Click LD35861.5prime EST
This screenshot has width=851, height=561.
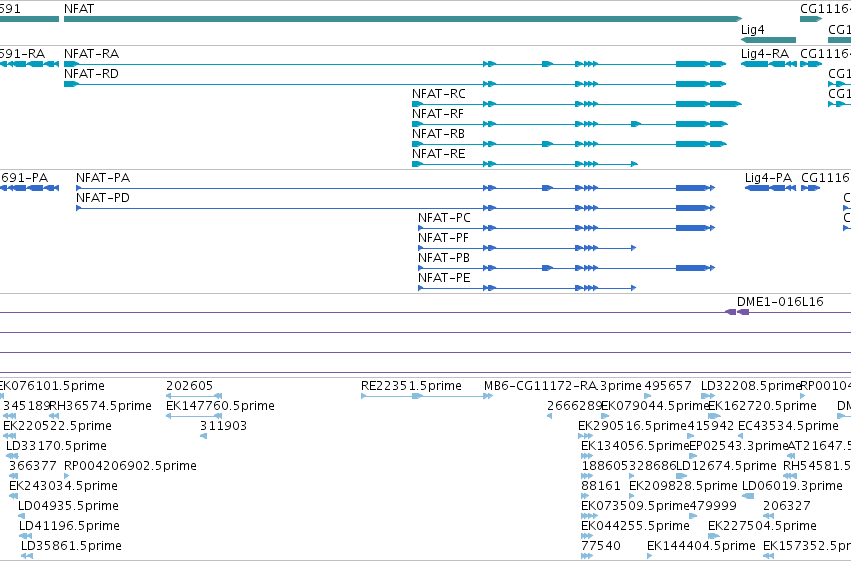[x=71, y=546]
